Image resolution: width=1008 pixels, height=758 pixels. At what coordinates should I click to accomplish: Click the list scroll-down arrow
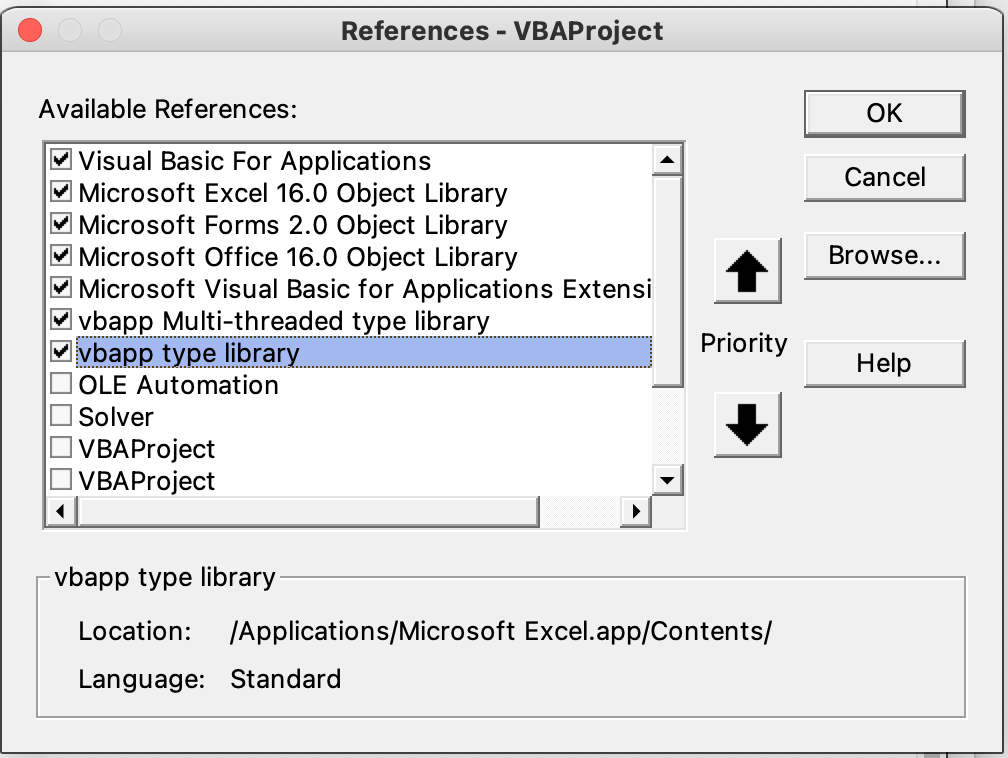click(666, 480)
